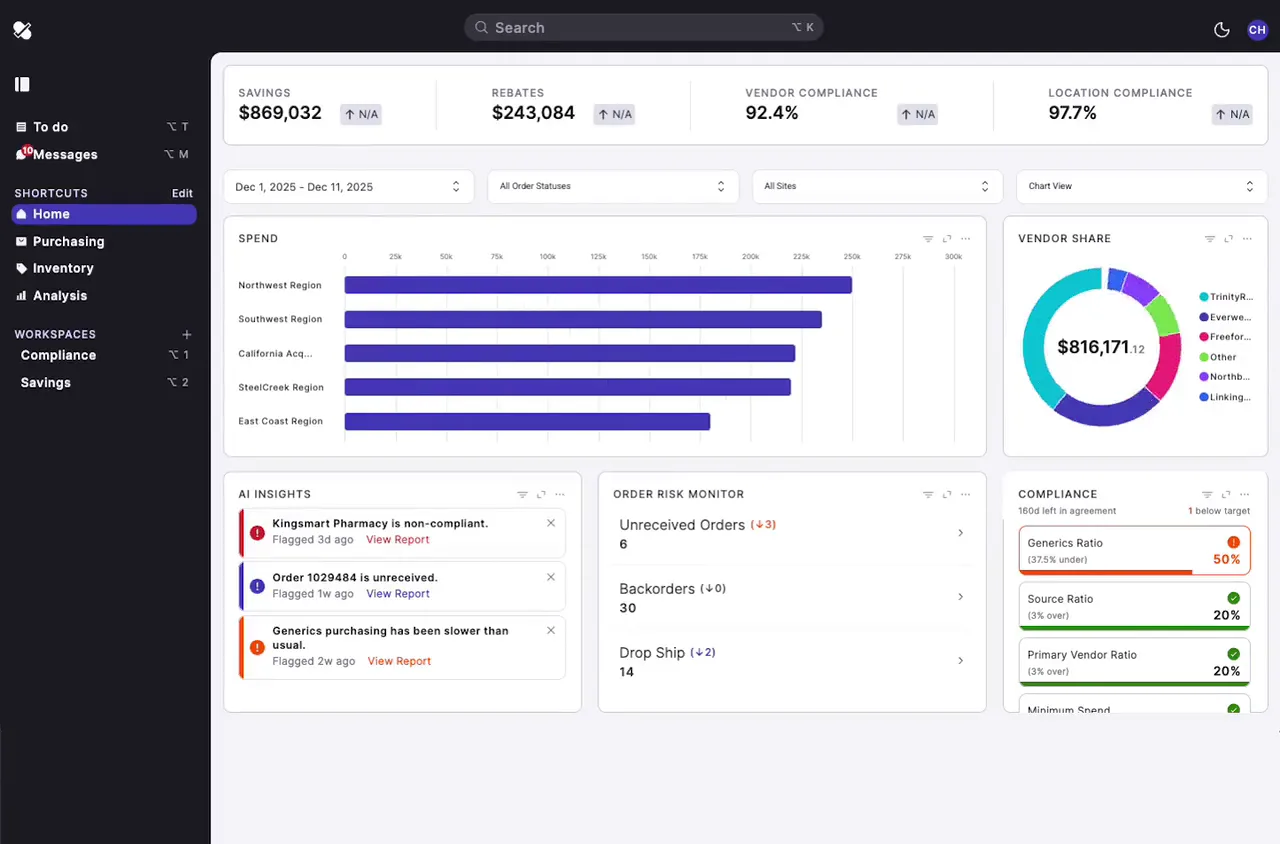1280x844 pixels.
Task: Click the Order Risk Monitor filter icon
Action: tap(928, 494)
